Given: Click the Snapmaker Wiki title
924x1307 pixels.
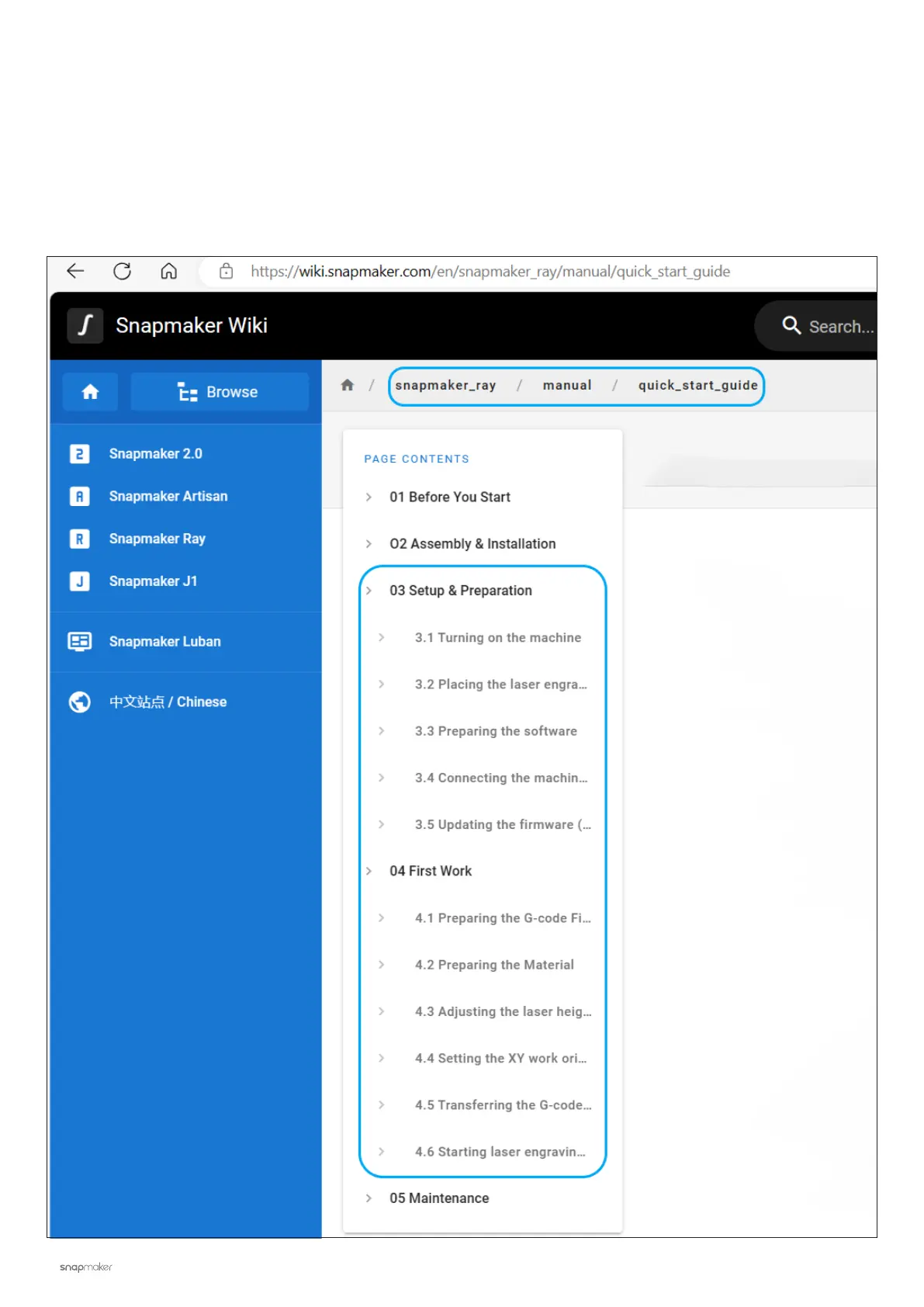Looking at the screenshot, I should pyautogui.click(x=192, y=325).
